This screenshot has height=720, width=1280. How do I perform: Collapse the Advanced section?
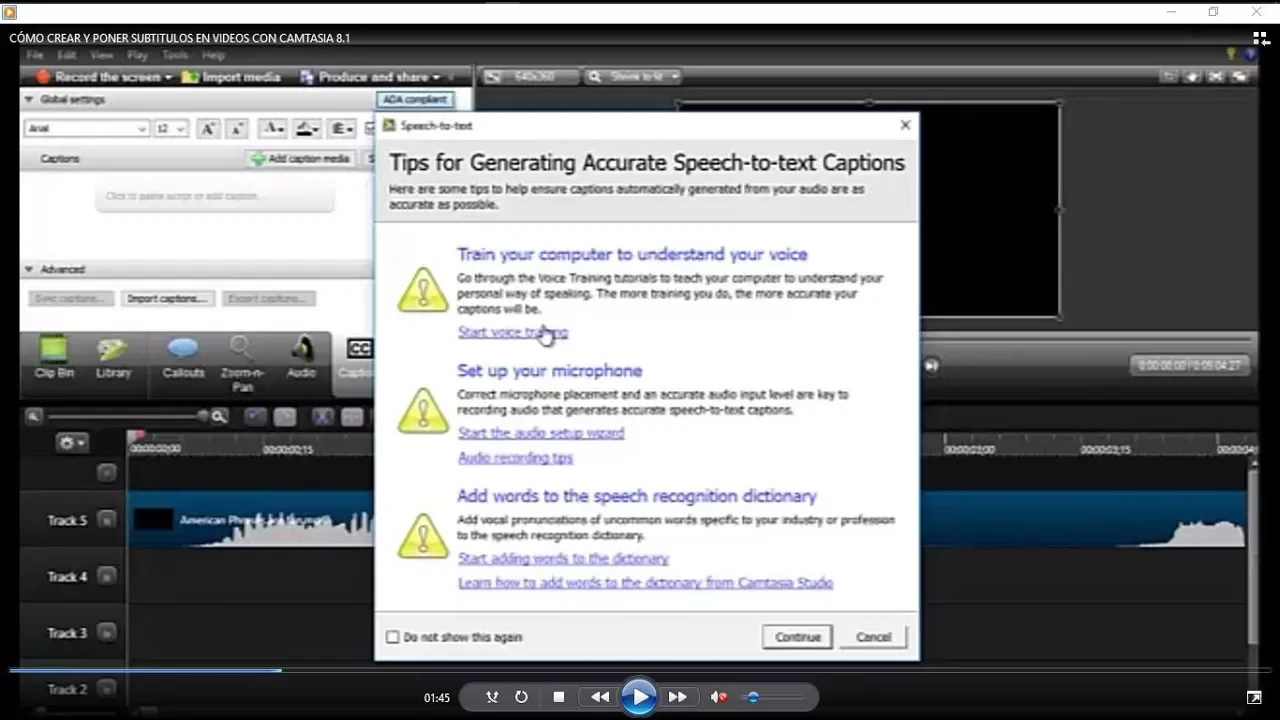[29, 270]
